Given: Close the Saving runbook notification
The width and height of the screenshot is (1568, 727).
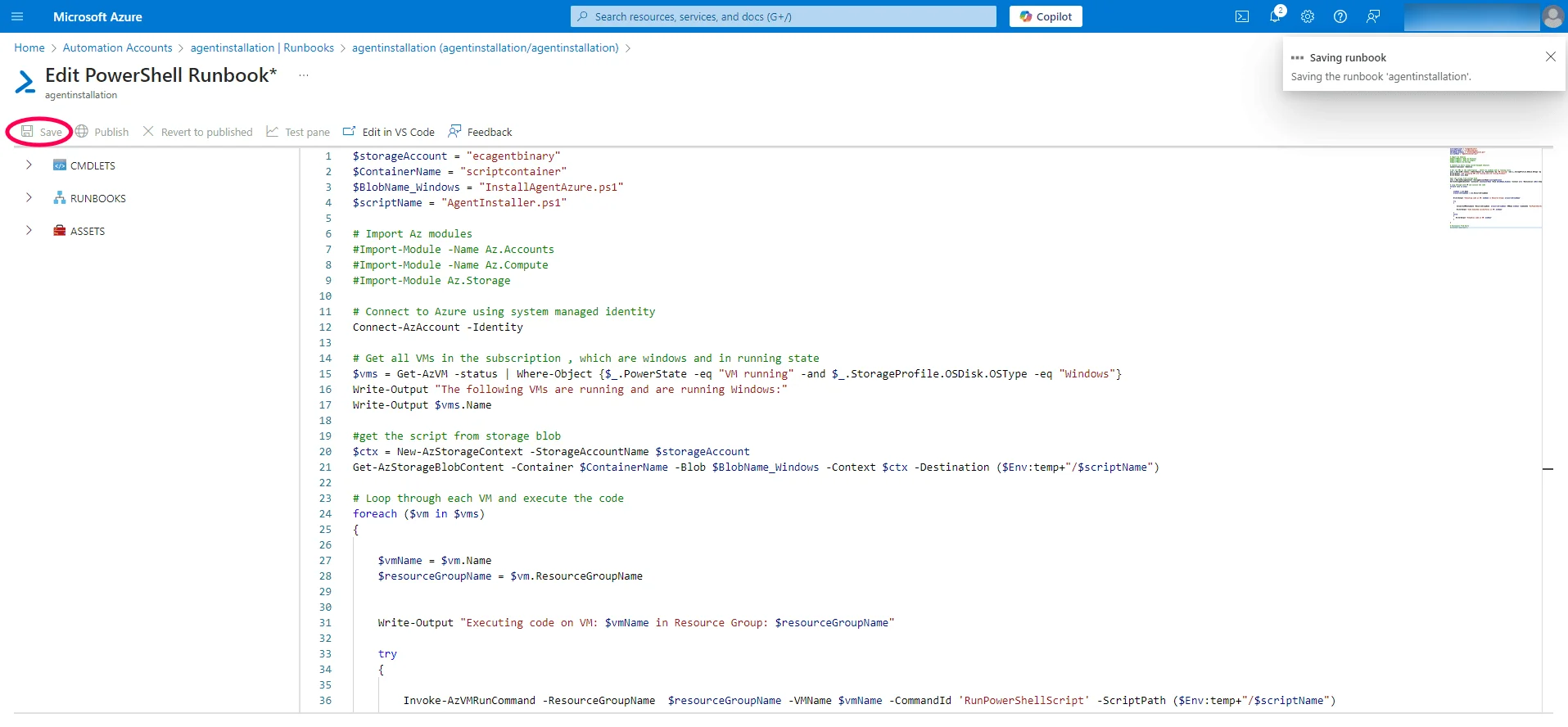Looking at the screenshot, I should coord(1550,56).
